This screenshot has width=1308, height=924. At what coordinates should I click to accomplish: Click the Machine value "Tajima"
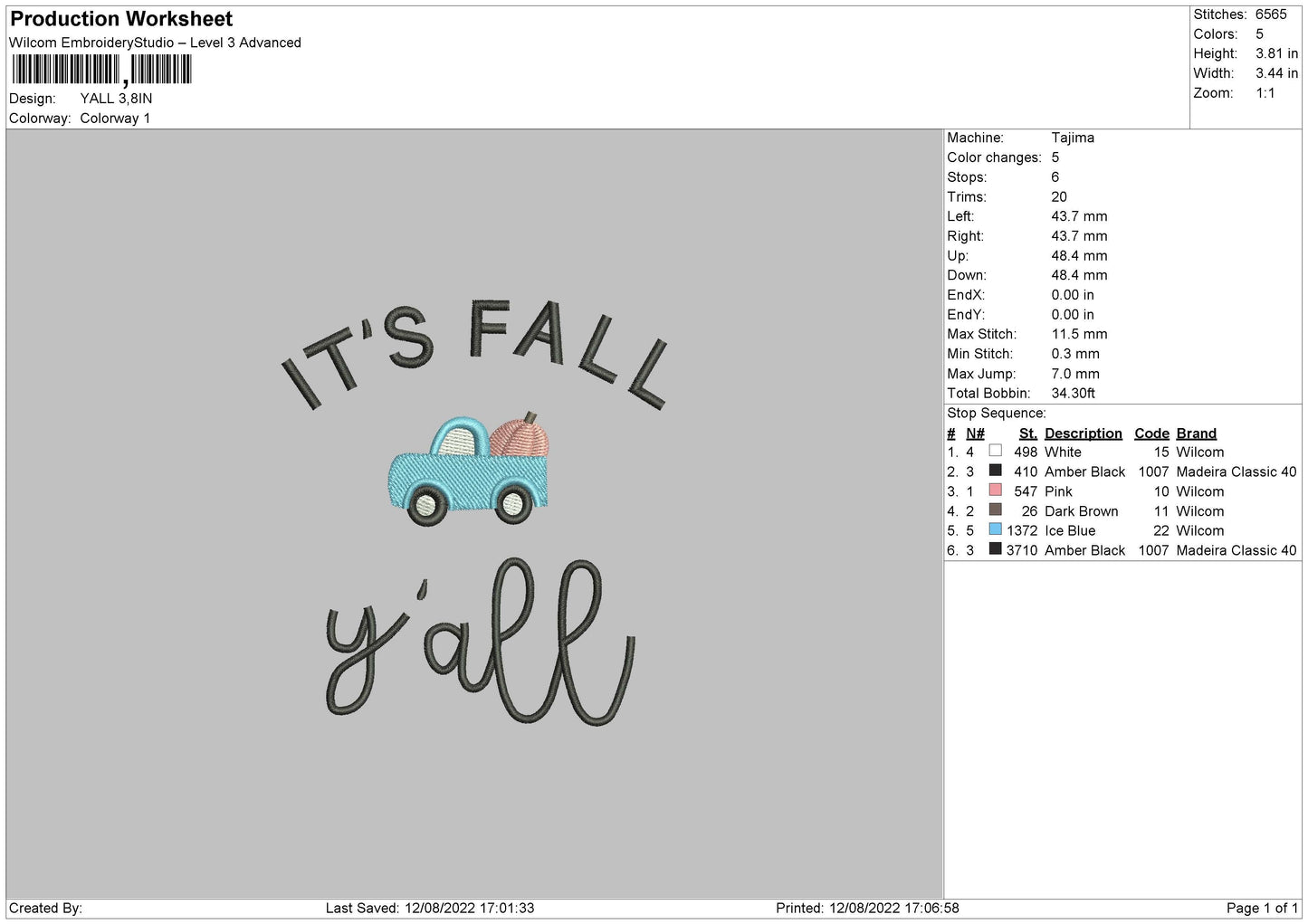coord(1073,138)
